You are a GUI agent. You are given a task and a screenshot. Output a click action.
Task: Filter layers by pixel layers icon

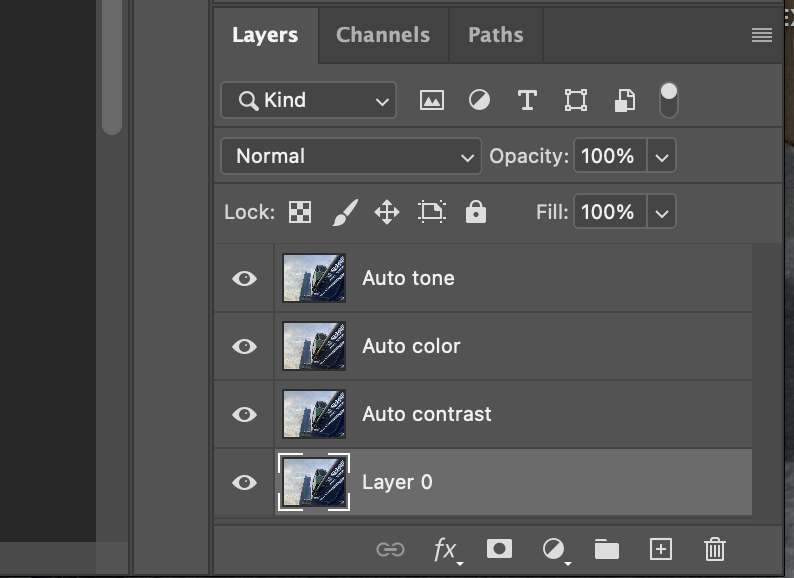[432, 100]
